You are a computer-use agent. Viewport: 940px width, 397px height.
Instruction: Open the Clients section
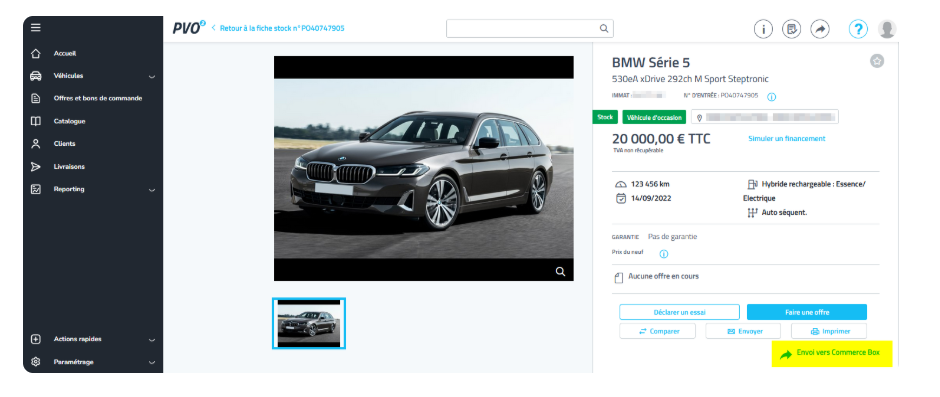pos(65,144)
